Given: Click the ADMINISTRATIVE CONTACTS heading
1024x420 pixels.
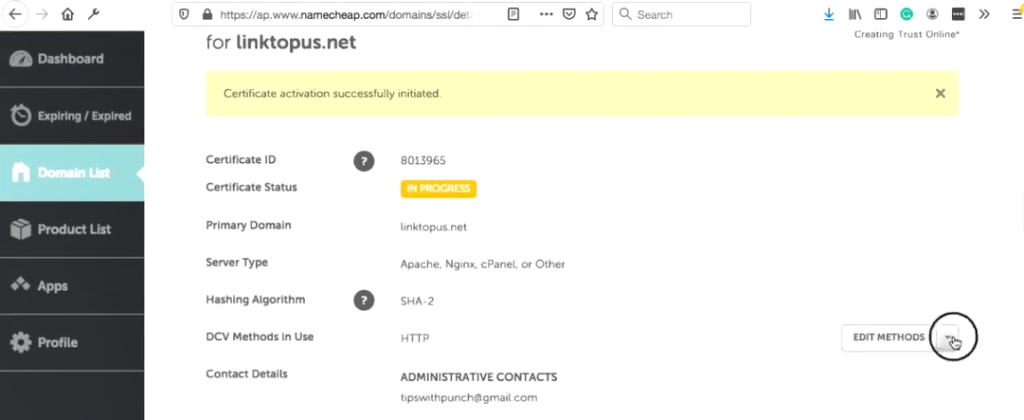Looking at the screenshot, I should pyautogui.click(x=479, y=378).
